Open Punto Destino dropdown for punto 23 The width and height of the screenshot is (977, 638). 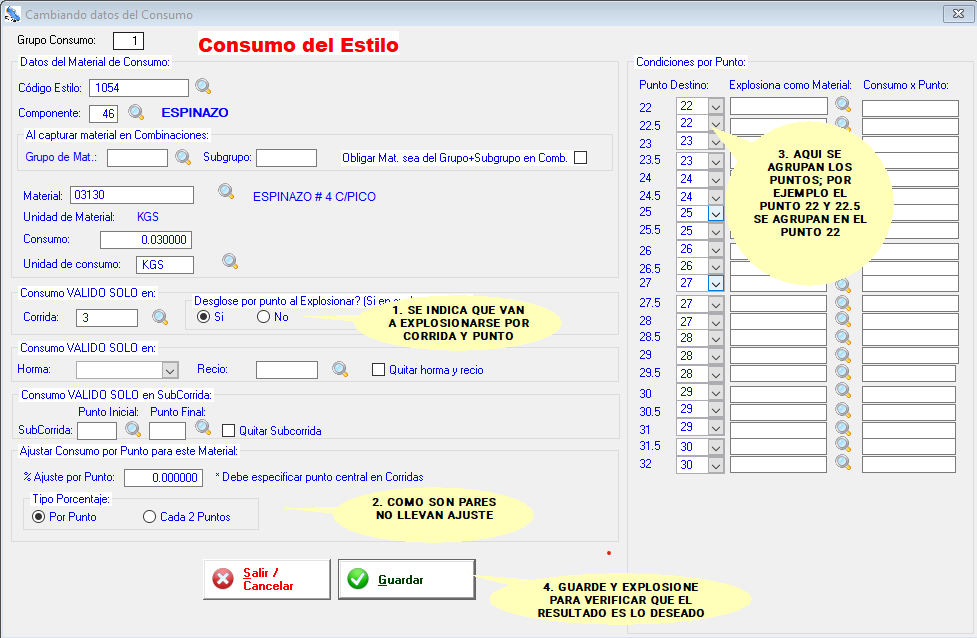click(716, 142)
